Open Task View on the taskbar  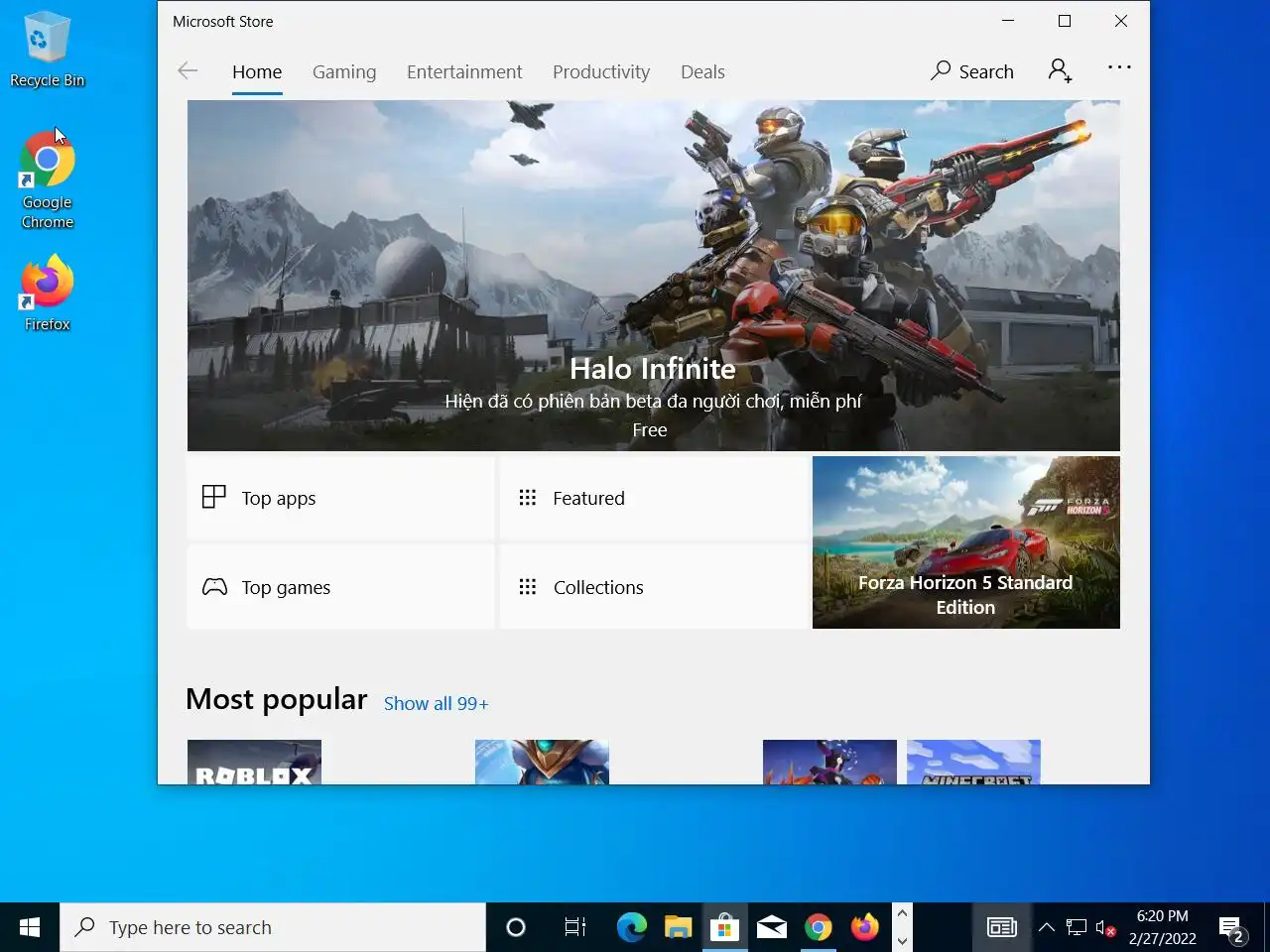[x=575, y=927]
